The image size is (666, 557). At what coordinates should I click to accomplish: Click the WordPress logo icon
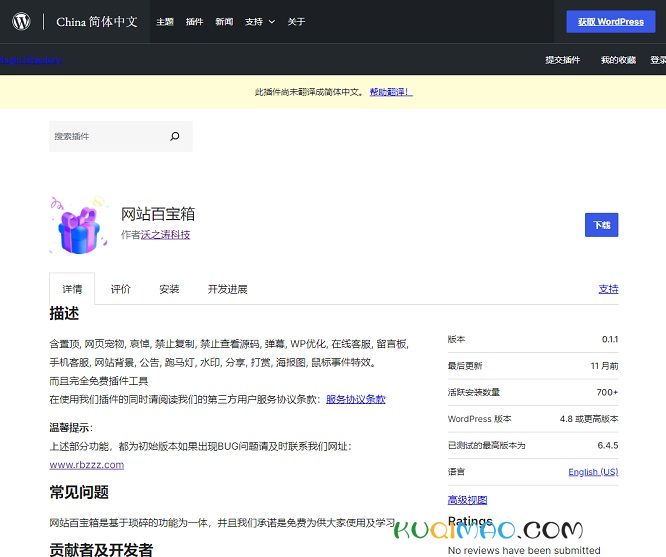tap(21, 21)
